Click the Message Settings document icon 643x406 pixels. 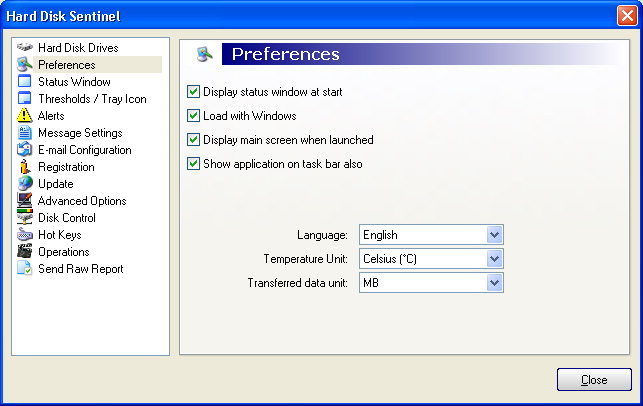[25, 132]
